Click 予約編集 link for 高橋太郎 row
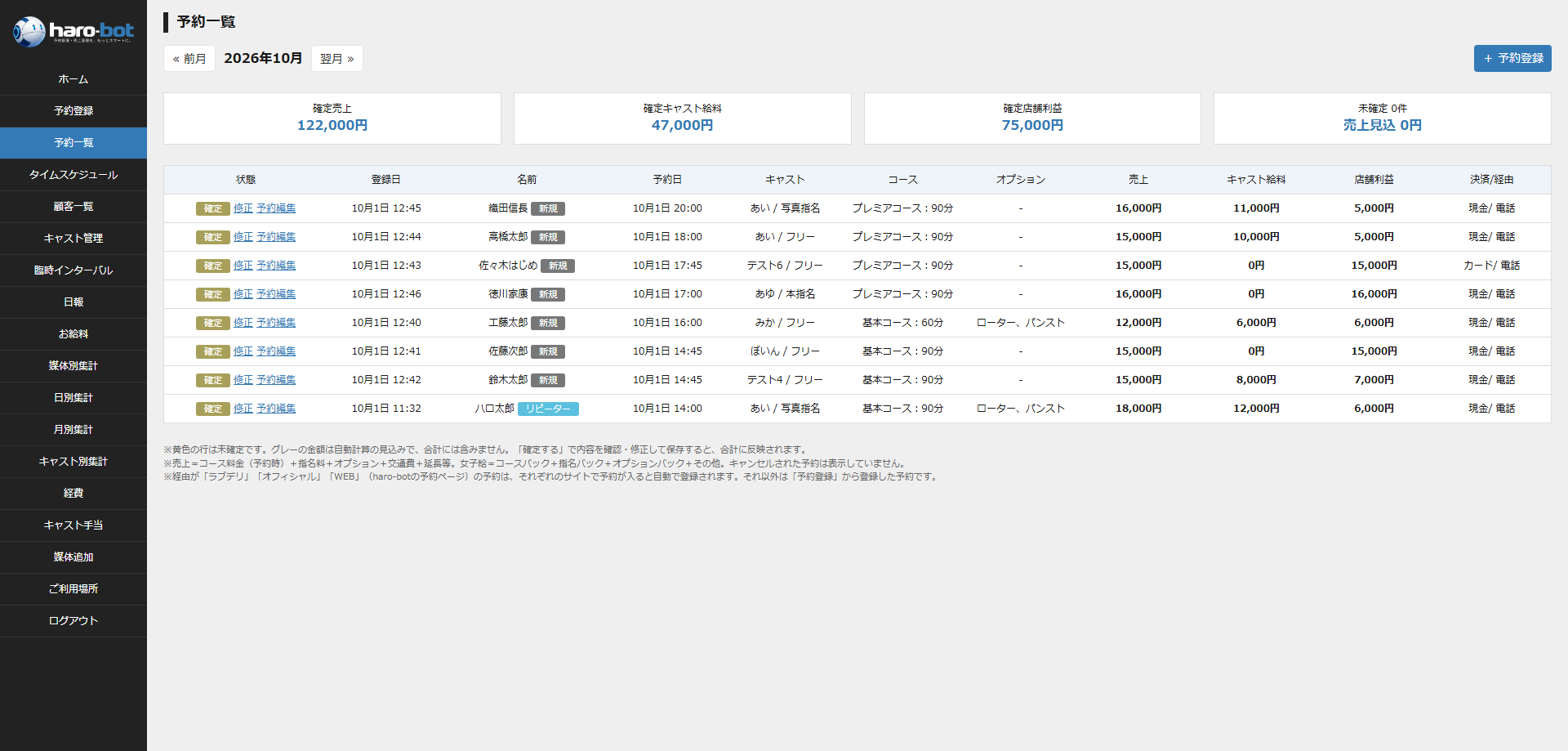Screen dimensions: 1568x751 pyautogui.click(x=276, y=237)
